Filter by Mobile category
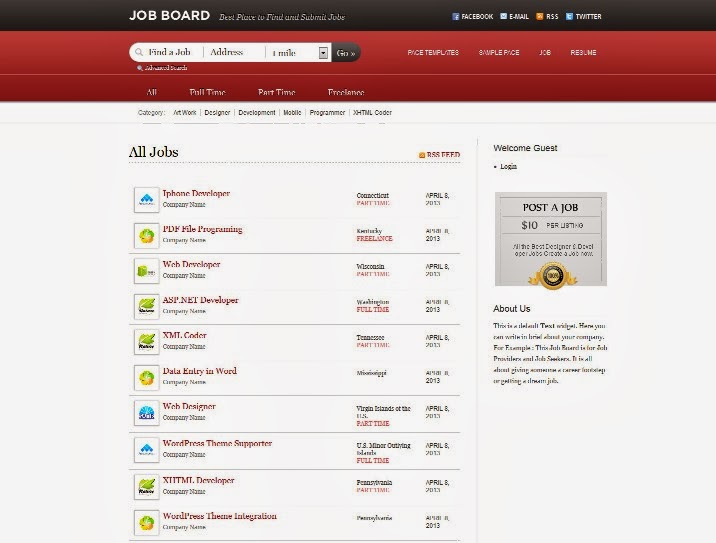This screenshot has height=543, width=716. point(292,112)
